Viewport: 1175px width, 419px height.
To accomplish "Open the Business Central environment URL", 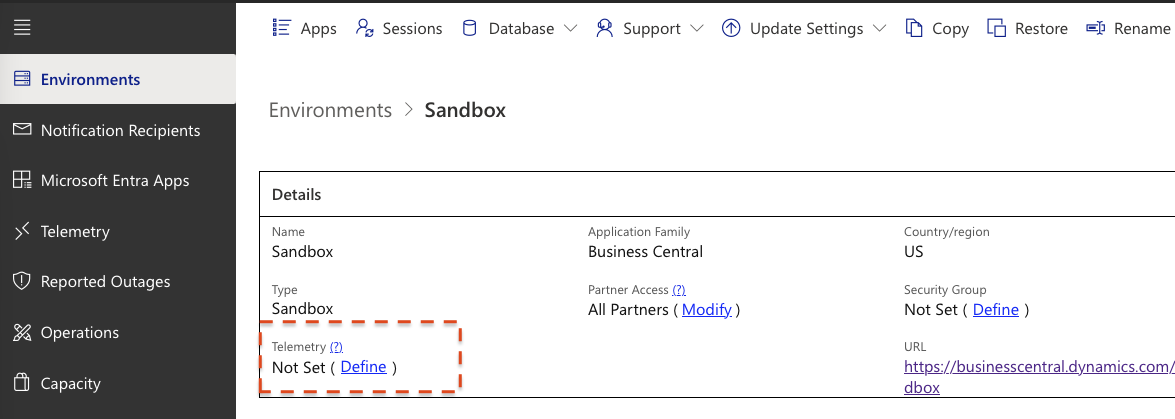I will tap(1038, 367).
